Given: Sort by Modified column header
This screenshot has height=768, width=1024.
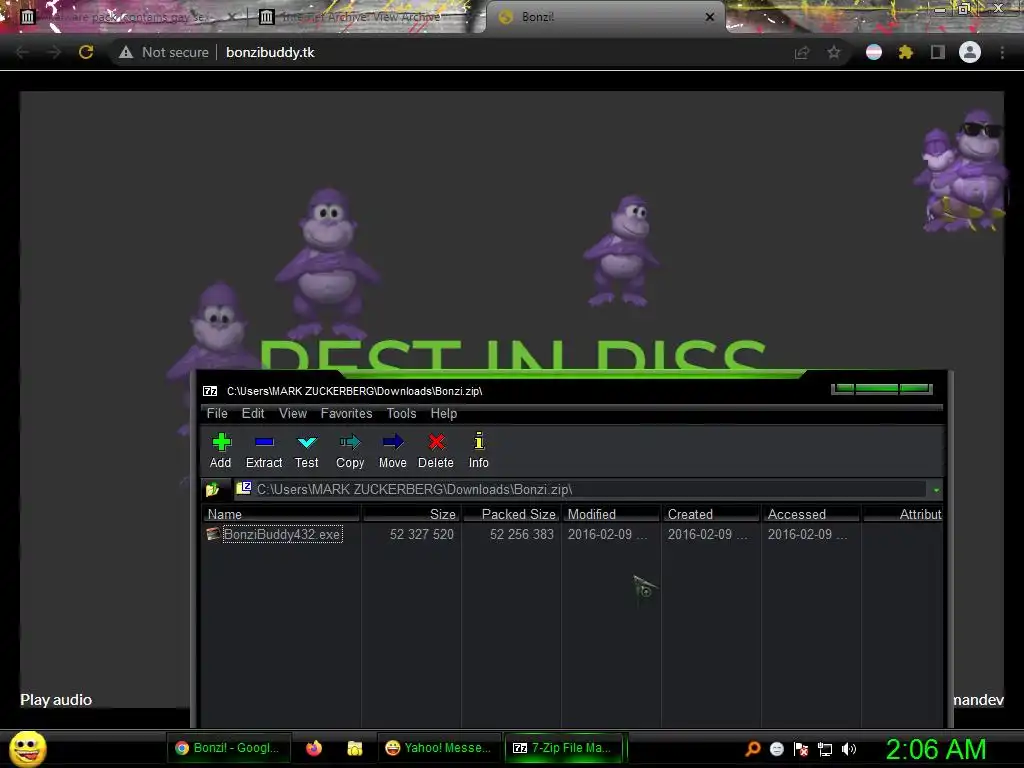Looking at the screenshot, I should (612, 514).
